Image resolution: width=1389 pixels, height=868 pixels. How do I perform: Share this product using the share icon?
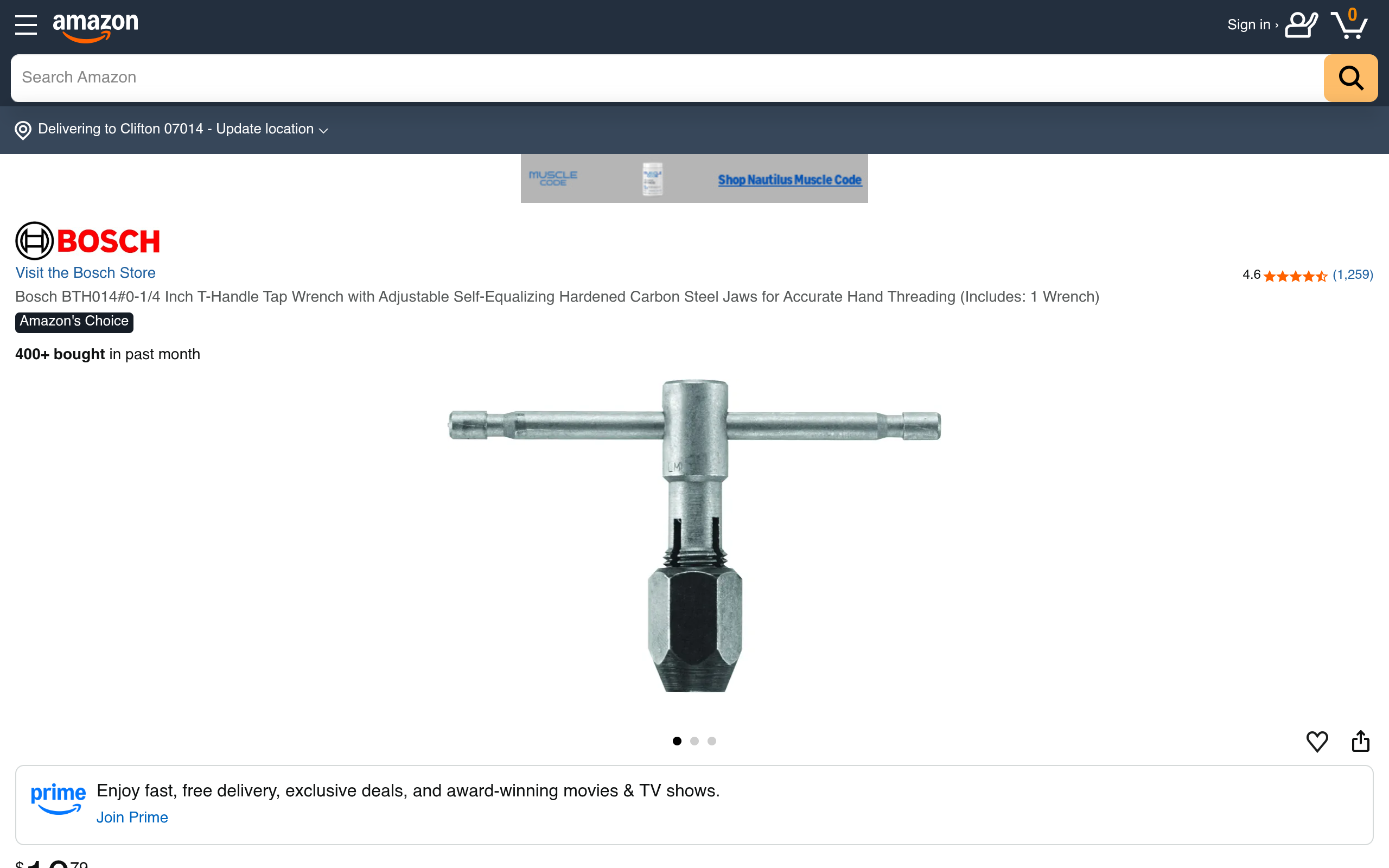[1360, 741]
